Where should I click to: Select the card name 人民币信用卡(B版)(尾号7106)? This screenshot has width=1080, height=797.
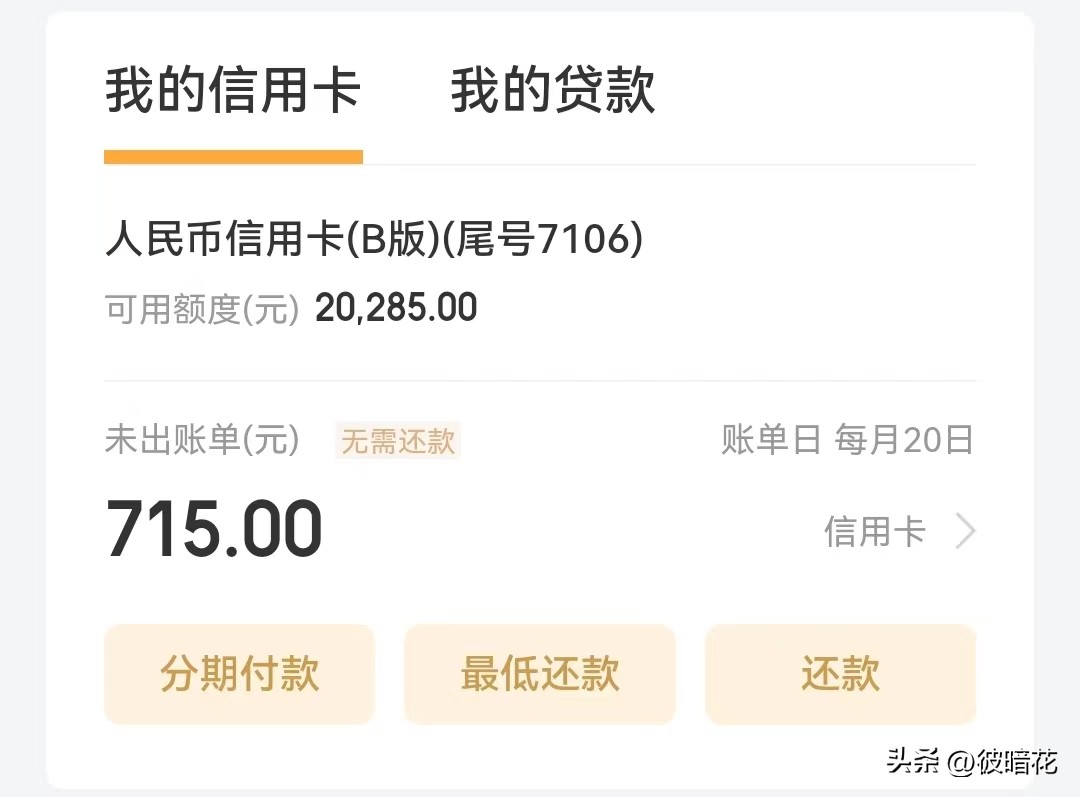click(x=375, y=239)
